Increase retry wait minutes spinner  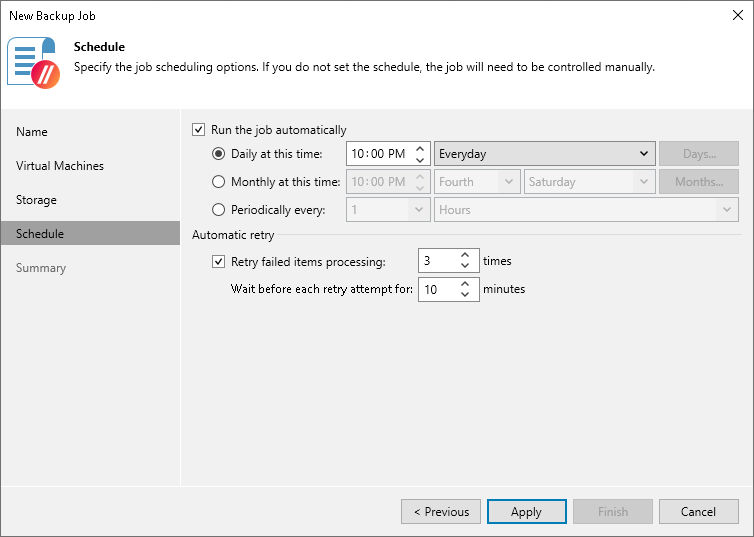click(x=465, y=283)
